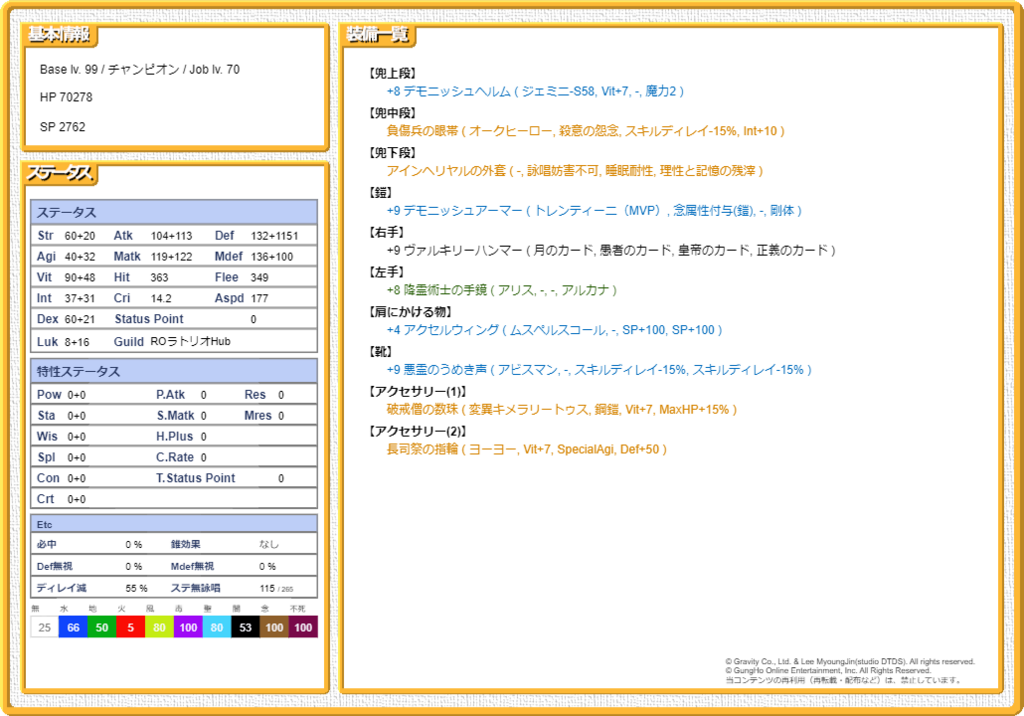
Task: Click the blue water resistance swatch 66
Action: [72, 627]
